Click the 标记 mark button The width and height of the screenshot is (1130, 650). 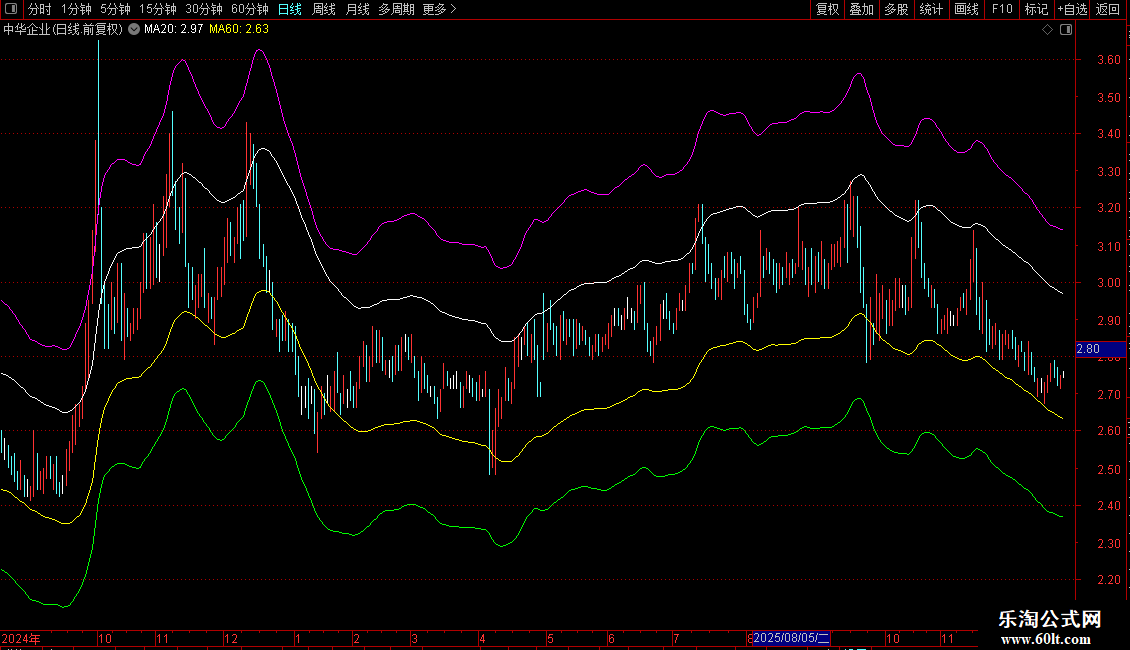1036,9
